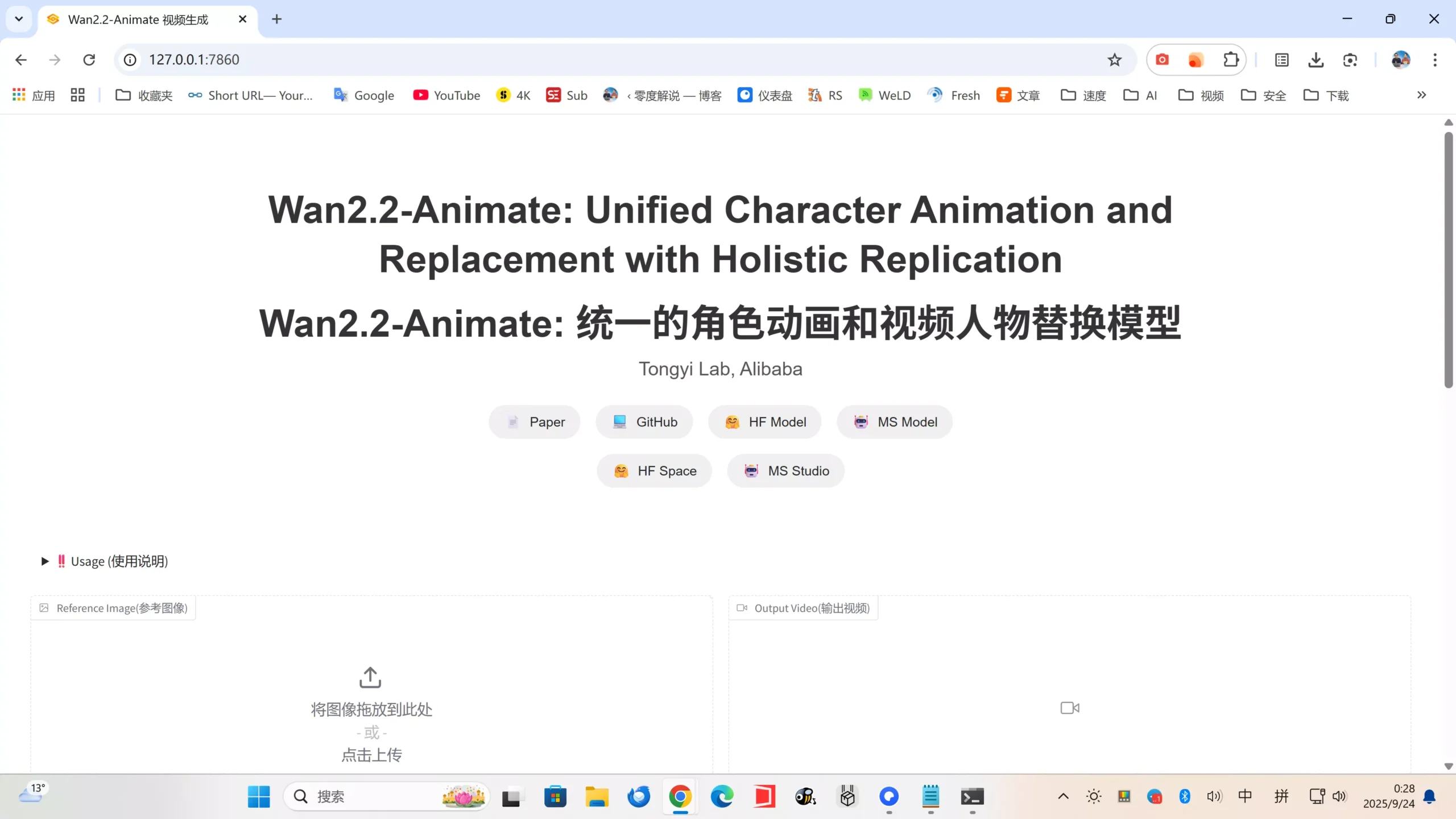The image size is (1456, 819).
Task: Open the Windows Start menu
Action: tap(259, 796)
